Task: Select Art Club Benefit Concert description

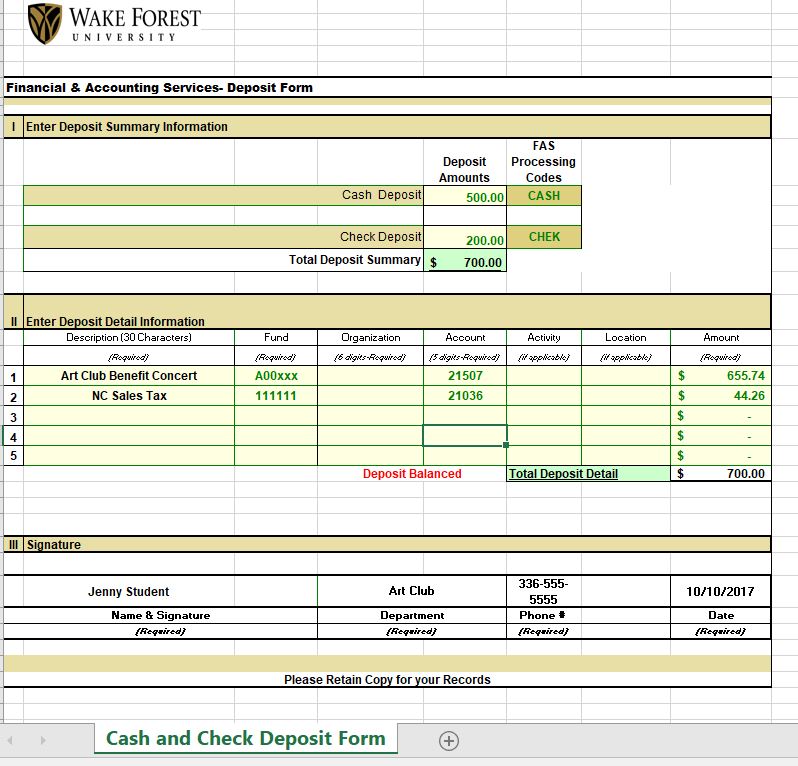Action: [129, 376]
